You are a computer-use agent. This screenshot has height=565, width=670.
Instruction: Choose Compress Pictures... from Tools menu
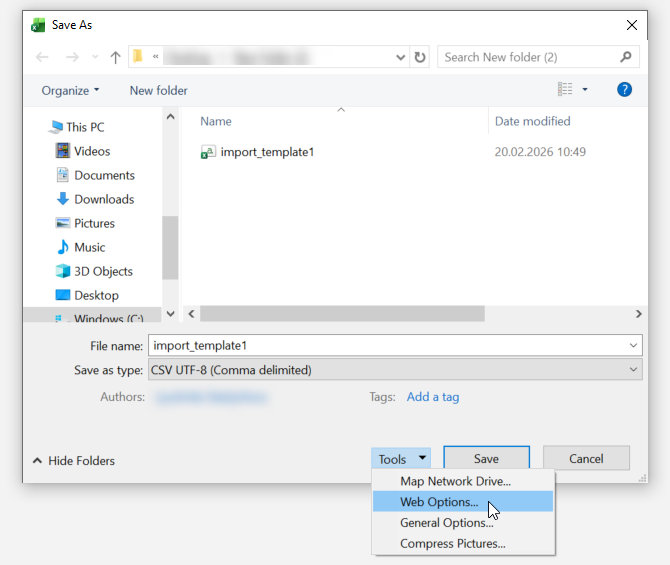(x=463, y=544)
